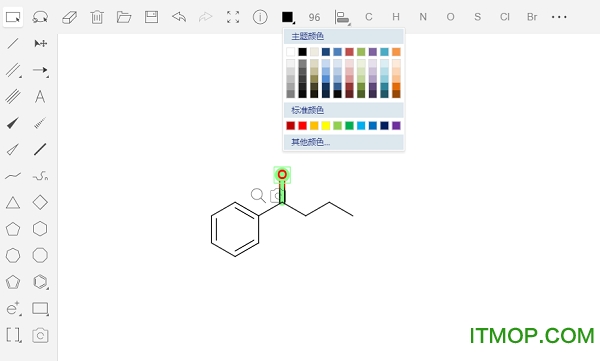Image resolution: width=600 pixels, height=361 pixels.
Task: Click the red oxygen atom in structure
Action: point(282,175)
